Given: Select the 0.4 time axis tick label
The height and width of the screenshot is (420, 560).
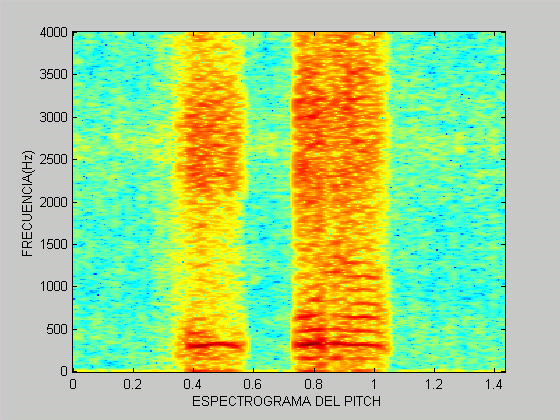Looking at the screenshot, I should coord(193,384).
